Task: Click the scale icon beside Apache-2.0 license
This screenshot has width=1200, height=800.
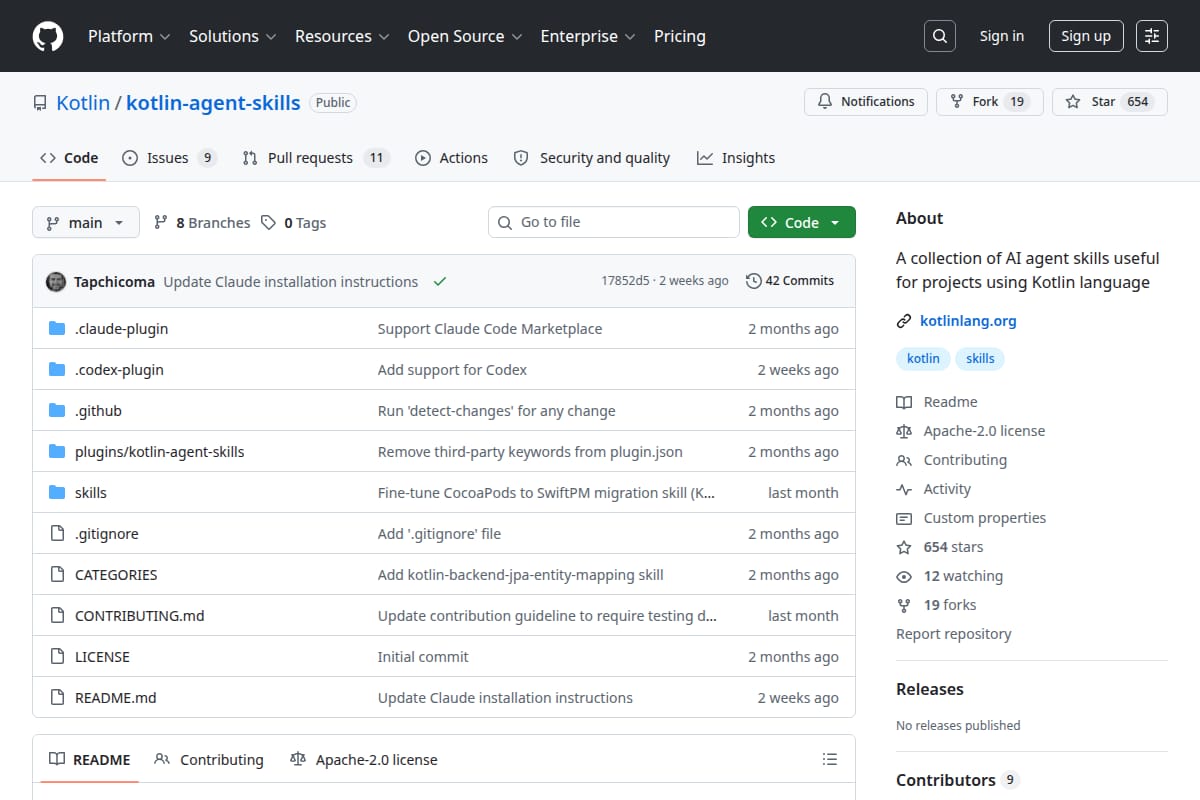Action: pyautogui.click(x=904, y=431)
